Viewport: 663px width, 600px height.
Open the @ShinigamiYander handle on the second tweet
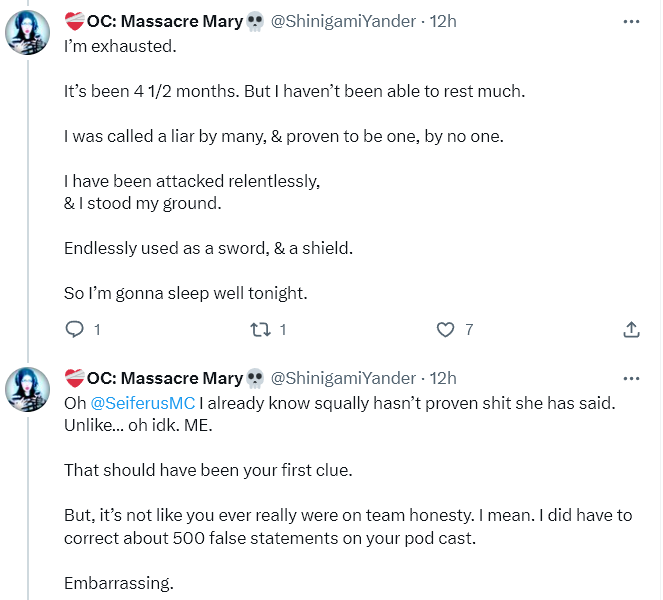[343, 378]
